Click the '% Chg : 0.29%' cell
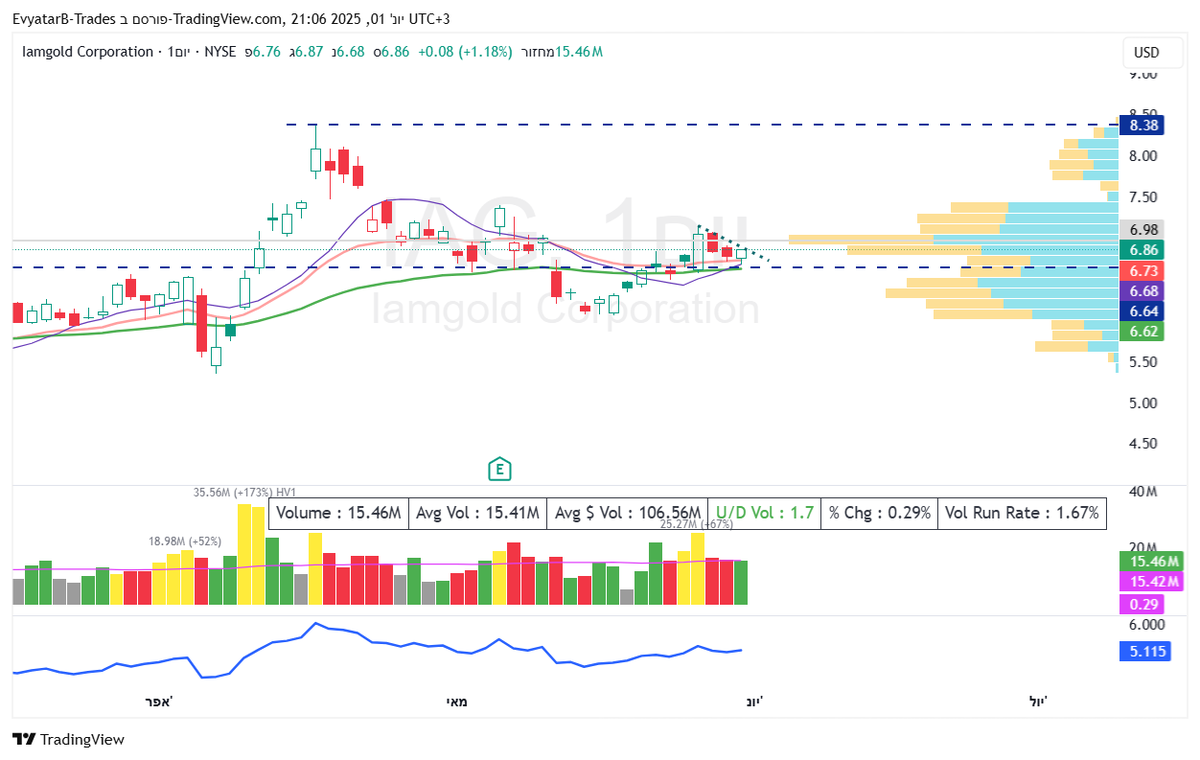 (x=879, y=513)
